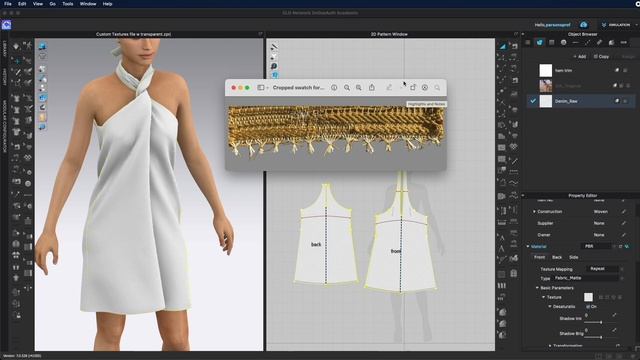This screenshot has height=360, width=640.
Task: Open the View menu
Action: pyautogui.click(x=38, y=4)
